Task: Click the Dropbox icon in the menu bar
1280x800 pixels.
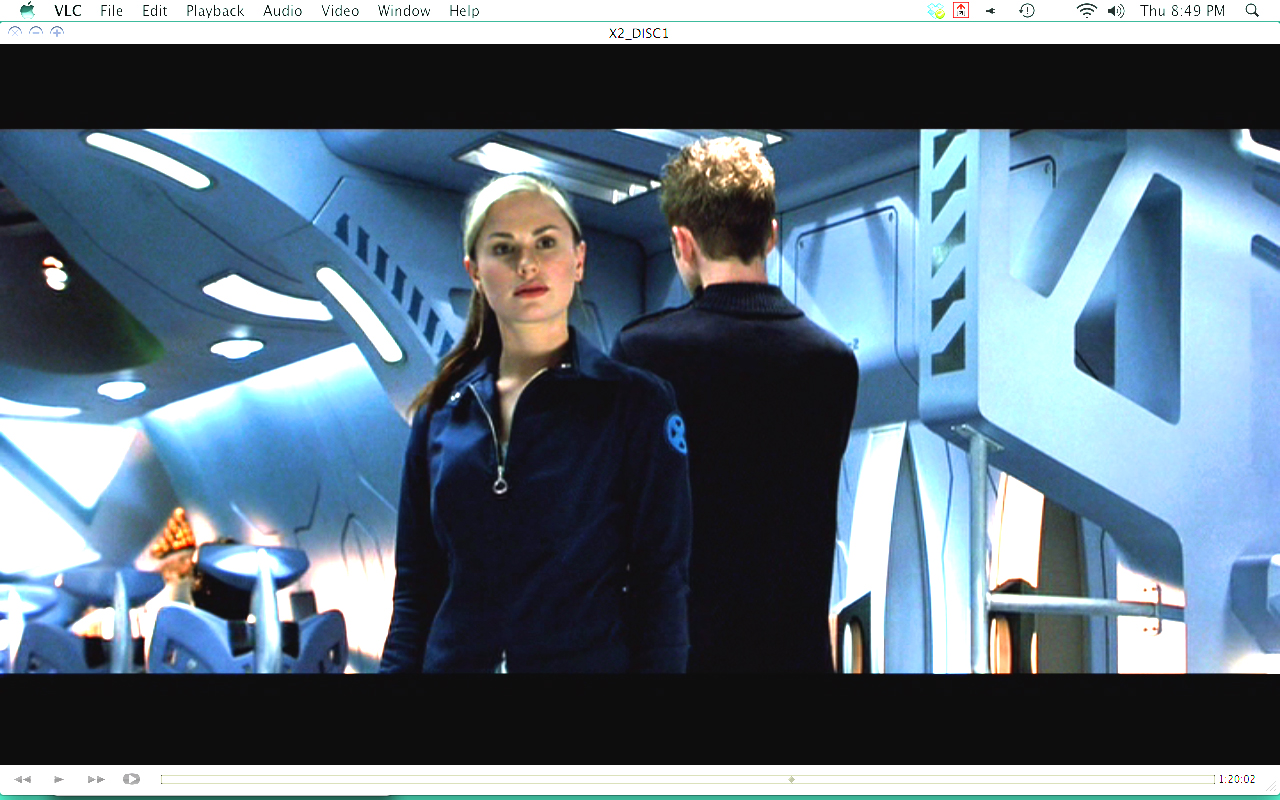Action: tap(936, 11)
